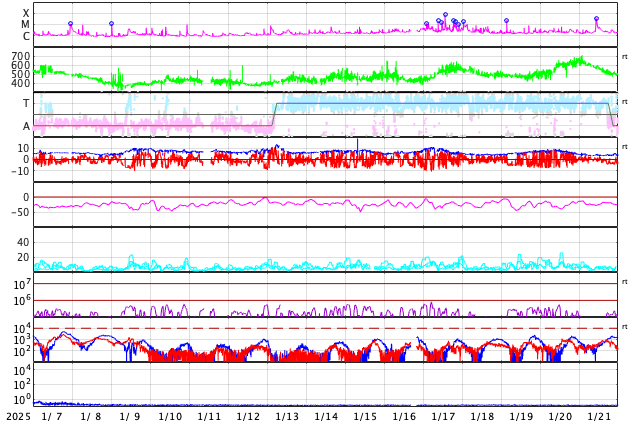
Task: Select the '1/12' date label
Action: [x=248, y=416]
